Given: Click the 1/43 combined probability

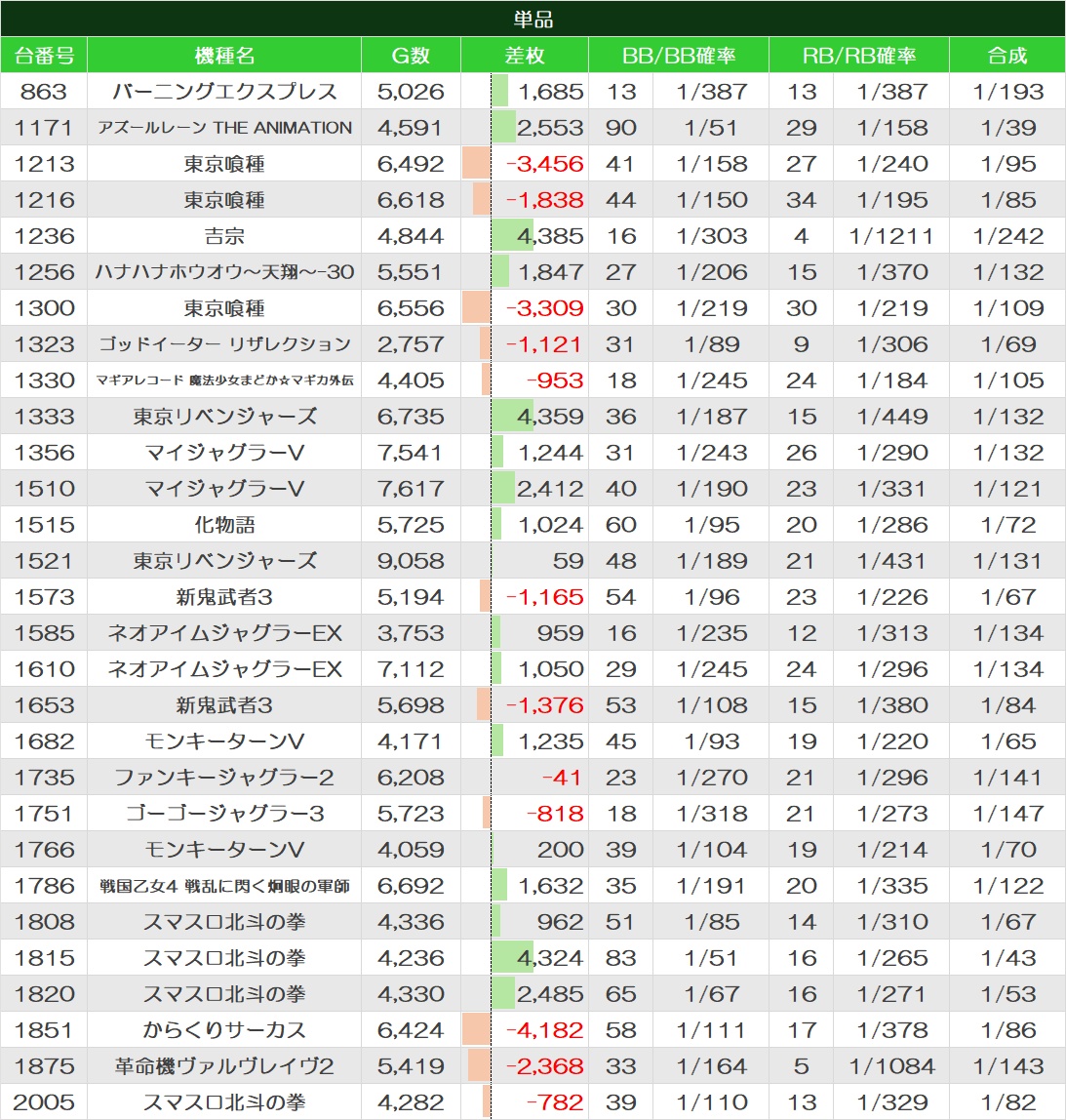Looking at the screenshot, I should coord(1007,958).
